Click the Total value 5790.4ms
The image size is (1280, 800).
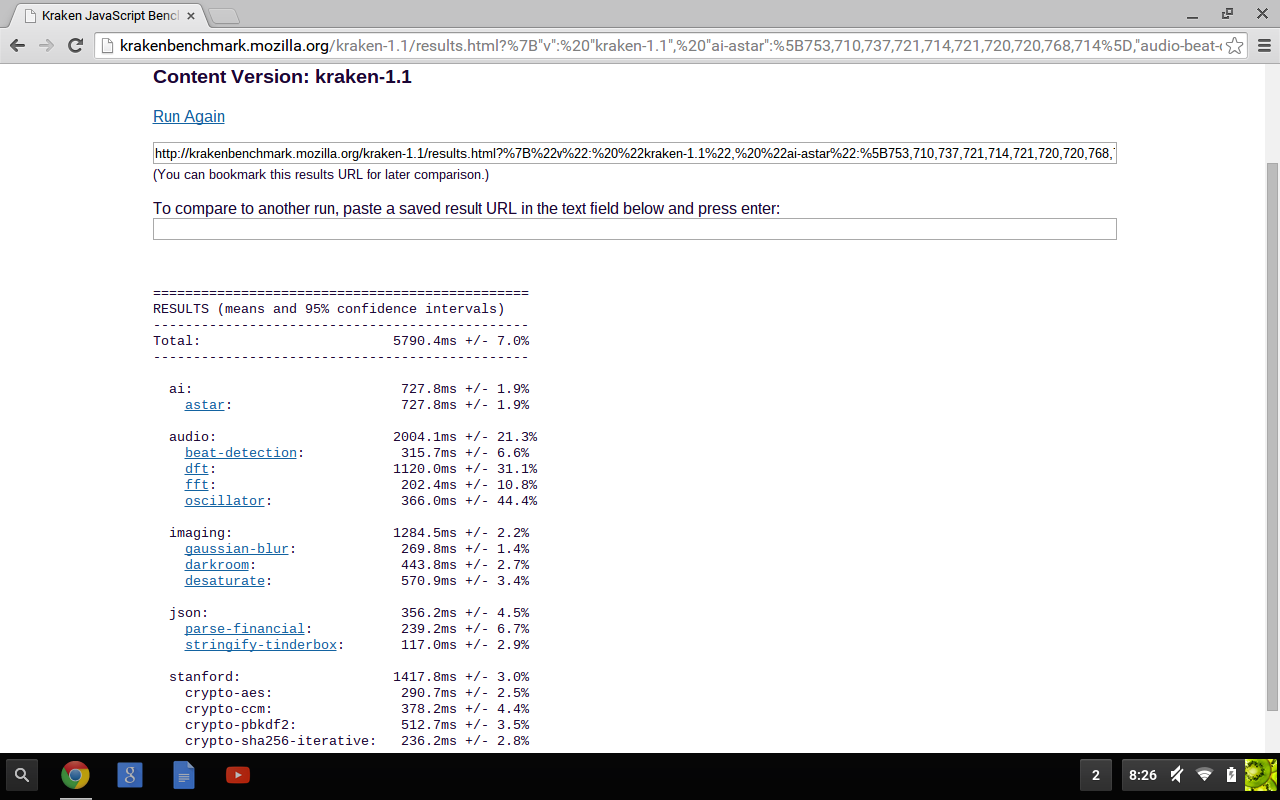(425, 341)
